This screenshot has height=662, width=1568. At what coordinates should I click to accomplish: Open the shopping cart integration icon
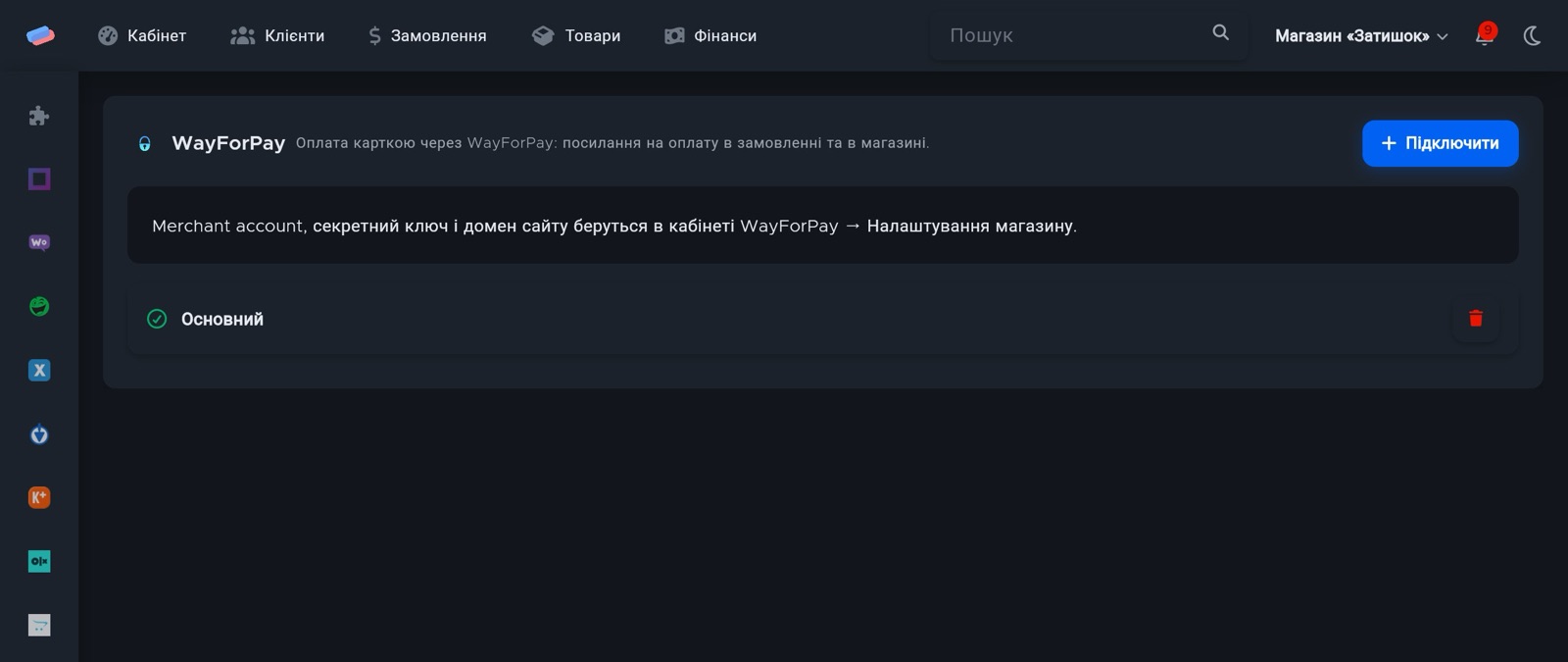(39, 625)
